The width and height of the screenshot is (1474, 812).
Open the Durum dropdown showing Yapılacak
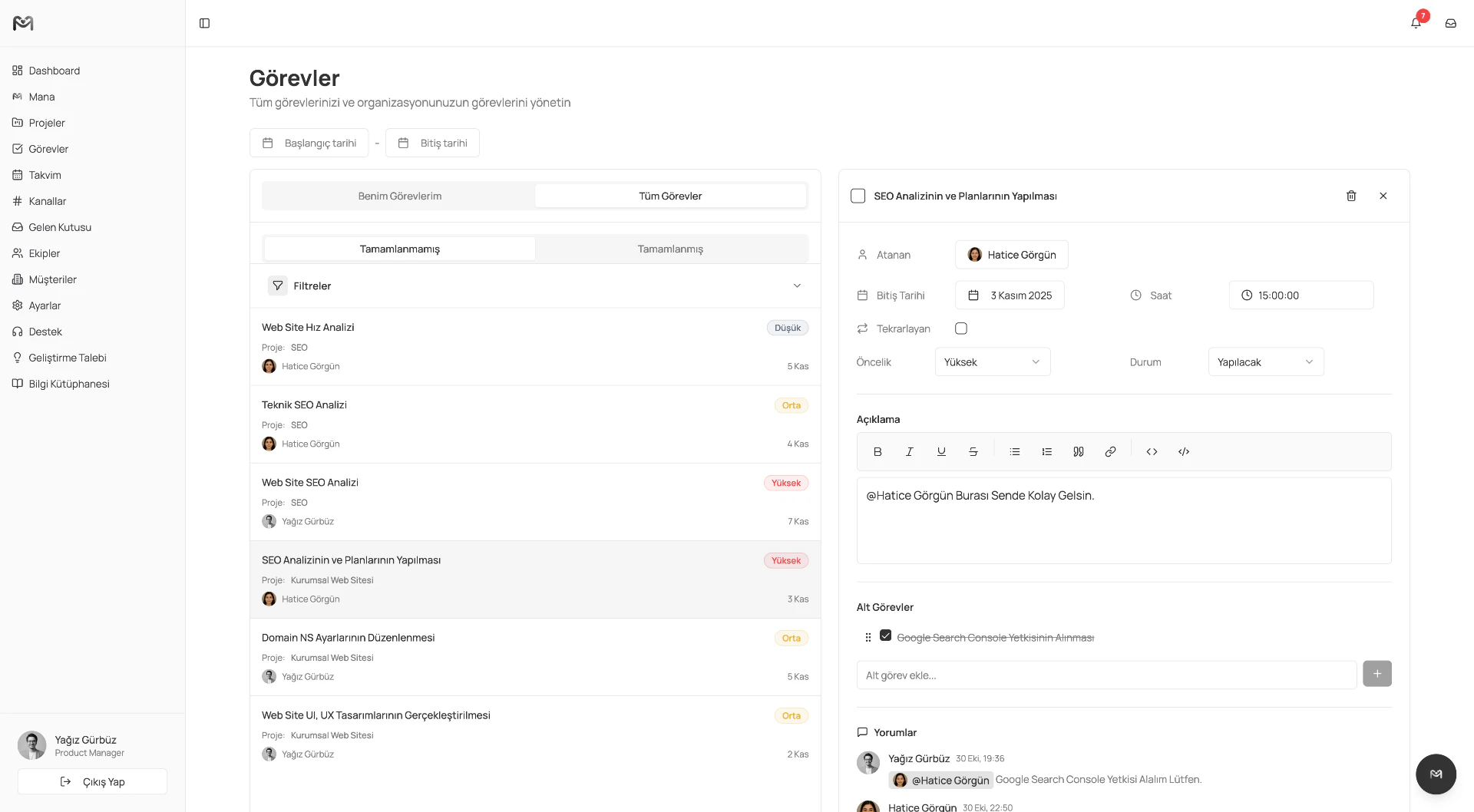click(x=1265, y=361)
